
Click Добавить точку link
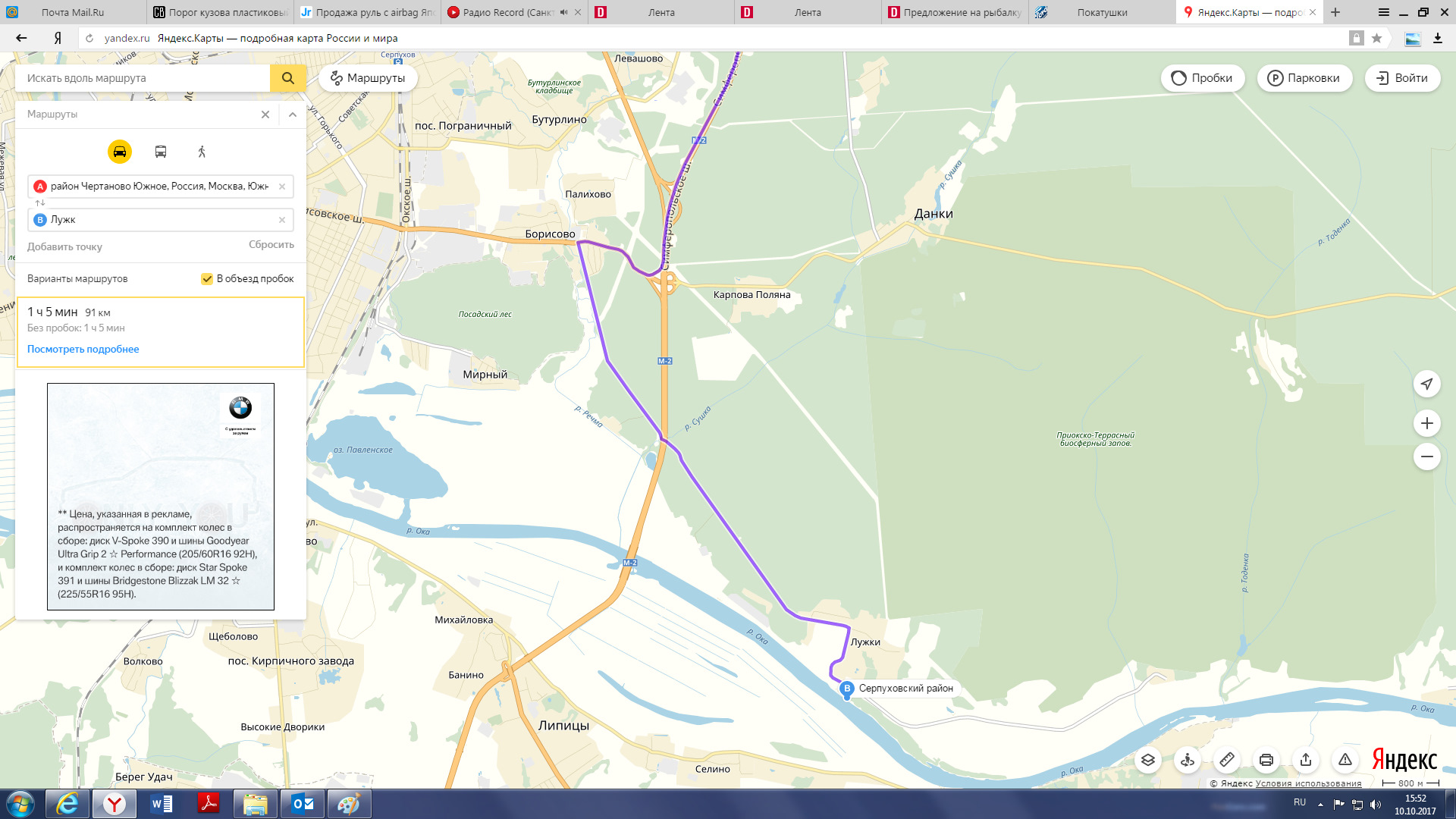tap(64, 246)
